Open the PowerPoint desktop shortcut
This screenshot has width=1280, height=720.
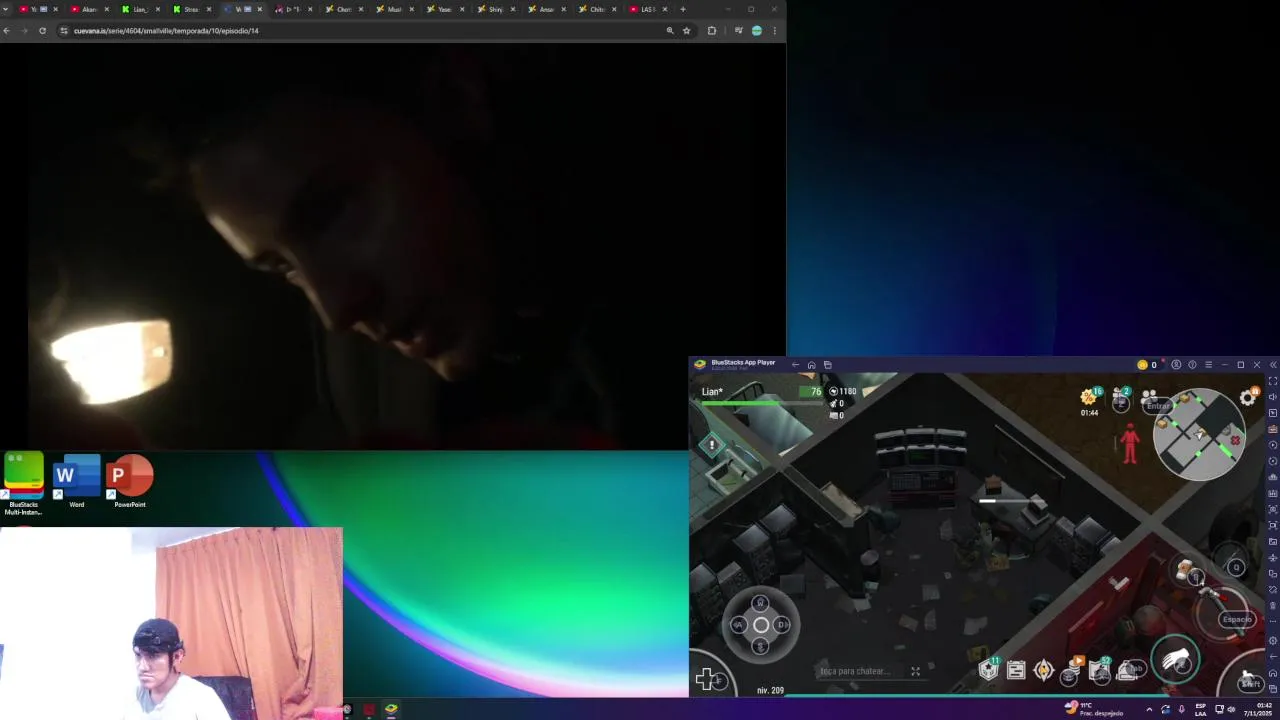click(129, 482)
